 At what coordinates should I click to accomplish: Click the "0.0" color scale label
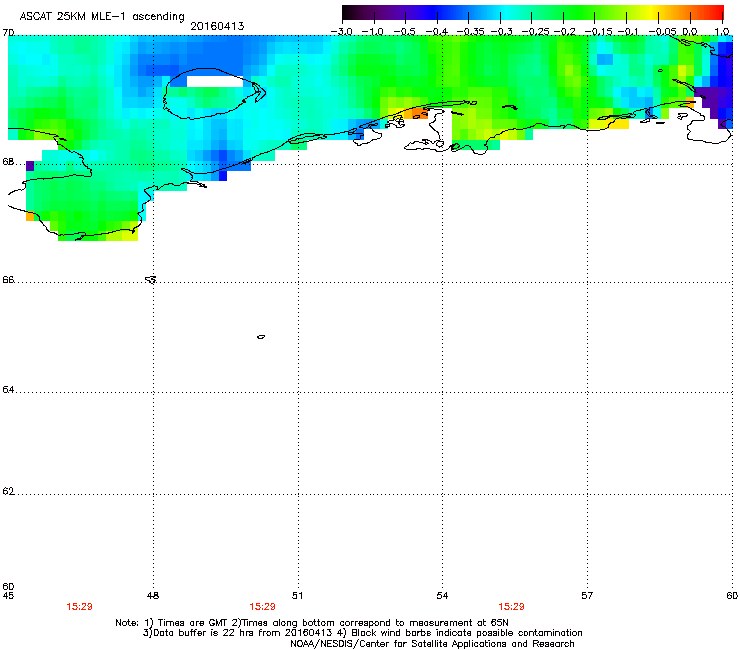coord(690,32)
